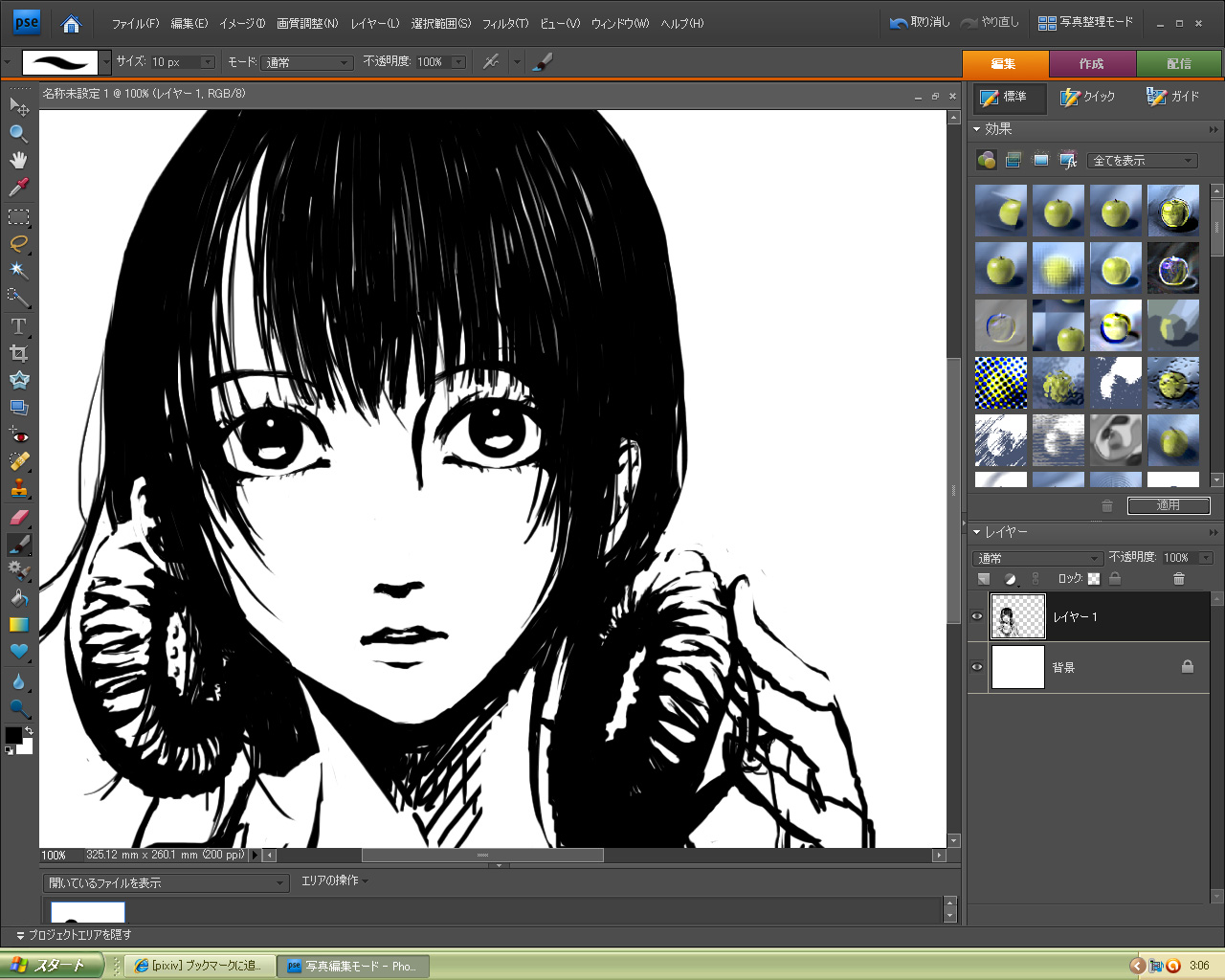Screen dimensions: 1225x980
Task: Open エリアの操作 menu
Action: (x=335, y=880)
